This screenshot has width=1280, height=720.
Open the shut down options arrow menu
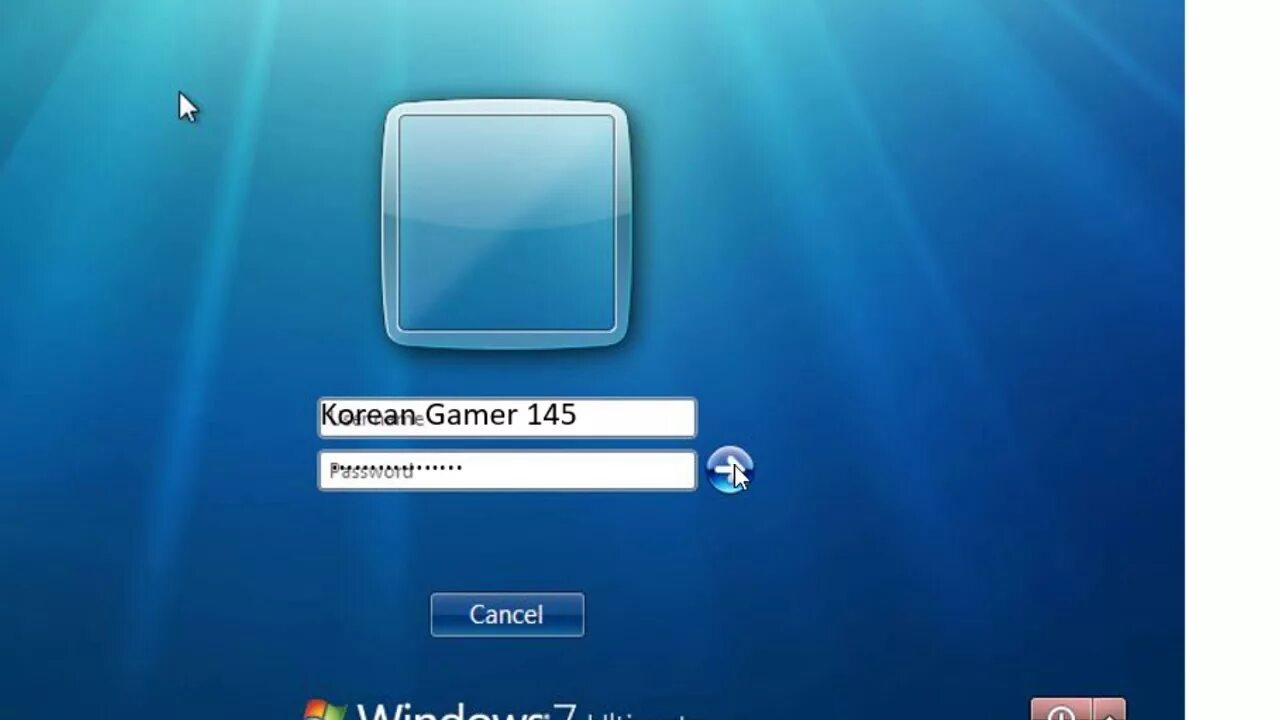click(x=1109, y=711)
